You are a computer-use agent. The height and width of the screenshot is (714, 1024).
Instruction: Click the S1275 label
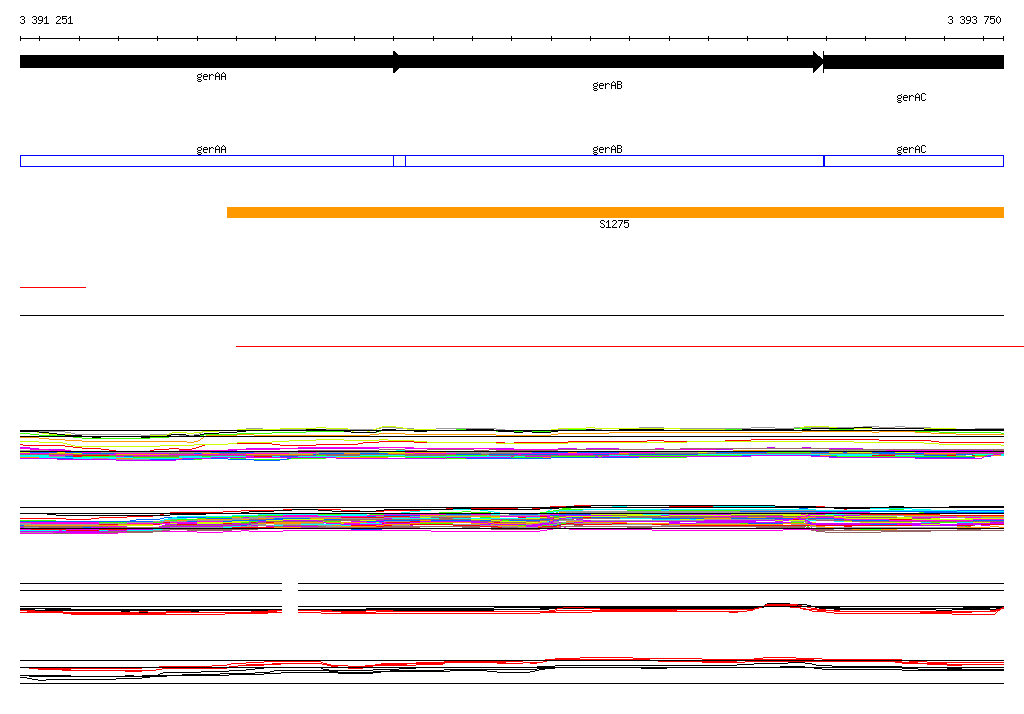pos(614,224)
